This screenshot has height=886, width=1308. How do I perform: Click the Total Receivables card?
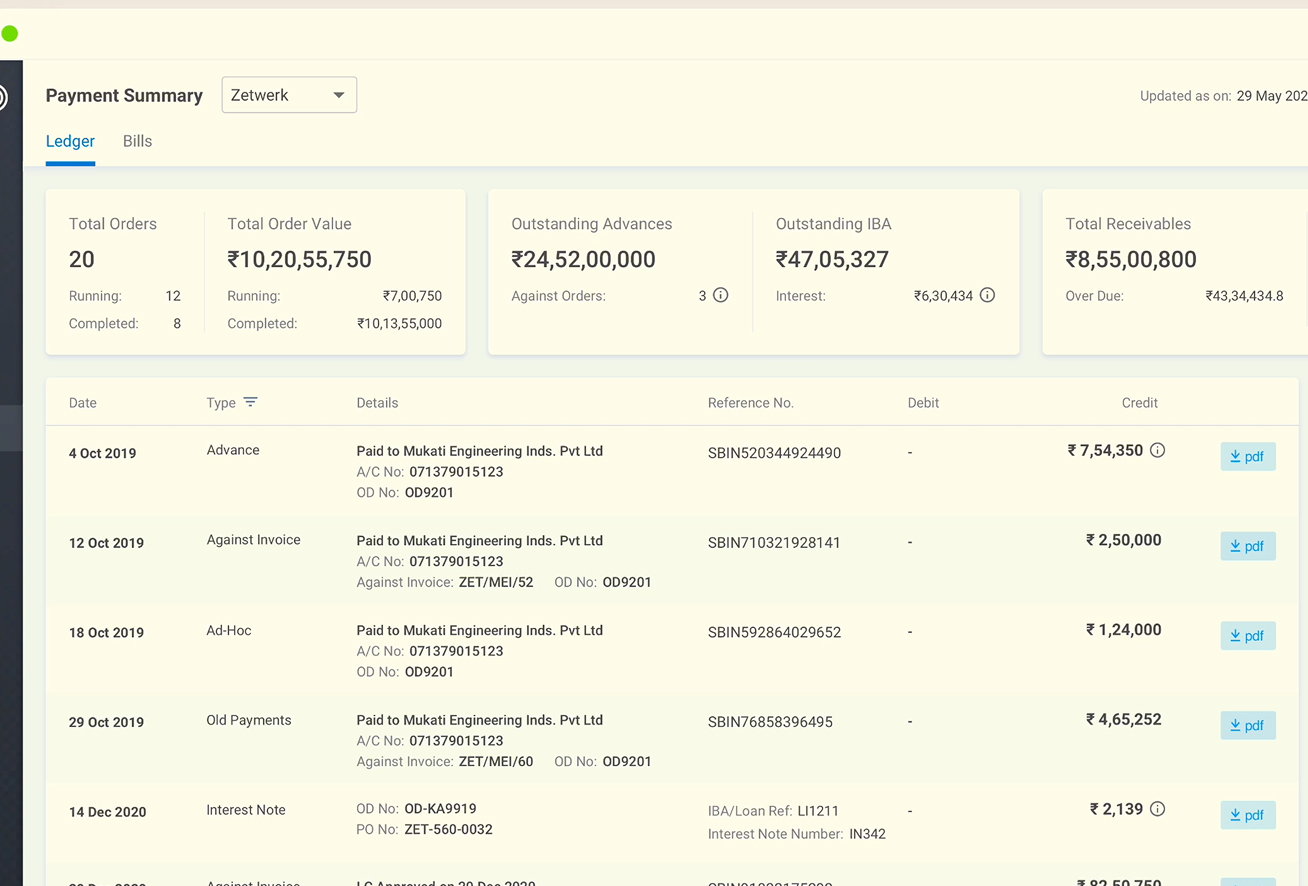tap(1175, 271)
